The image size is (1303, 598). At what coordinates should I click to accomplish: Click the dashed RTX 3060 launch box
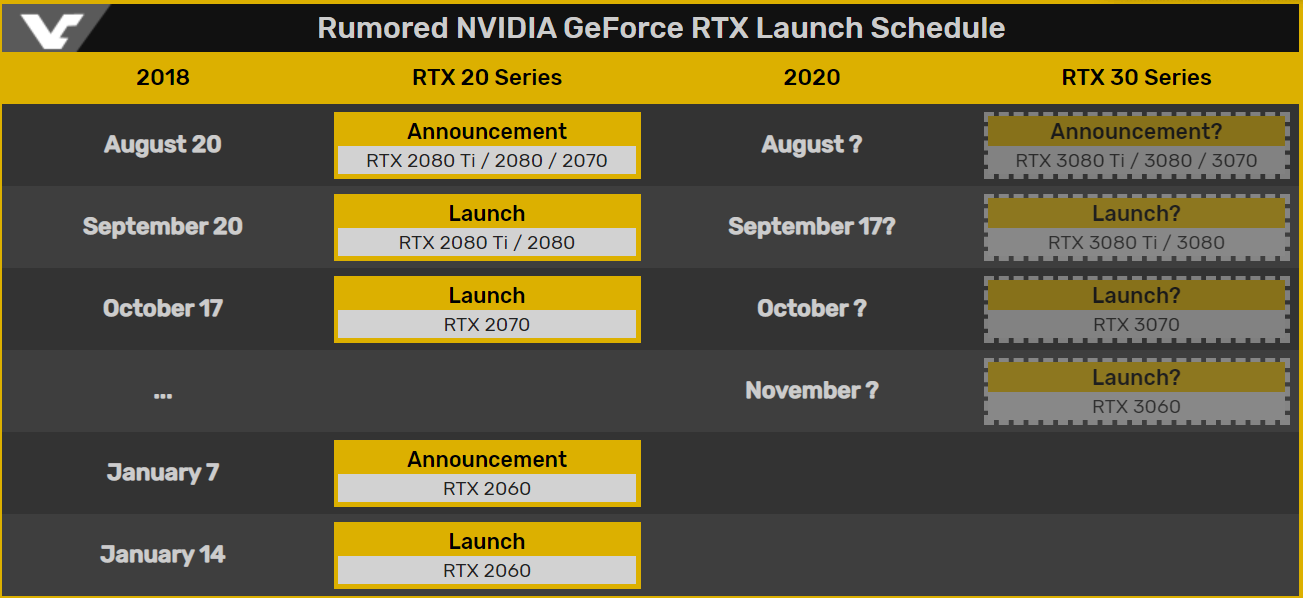(1136, 391)
